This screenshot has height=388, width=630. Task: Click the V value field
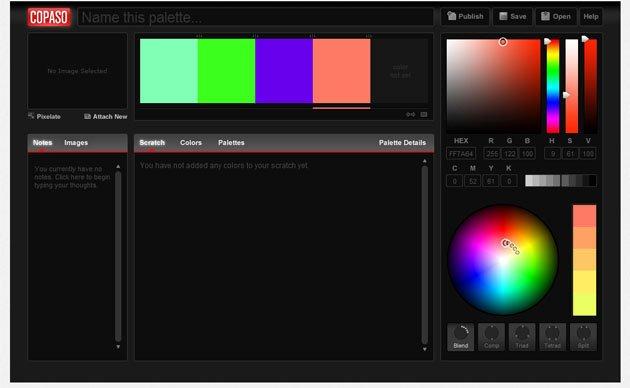coord(588,153)
